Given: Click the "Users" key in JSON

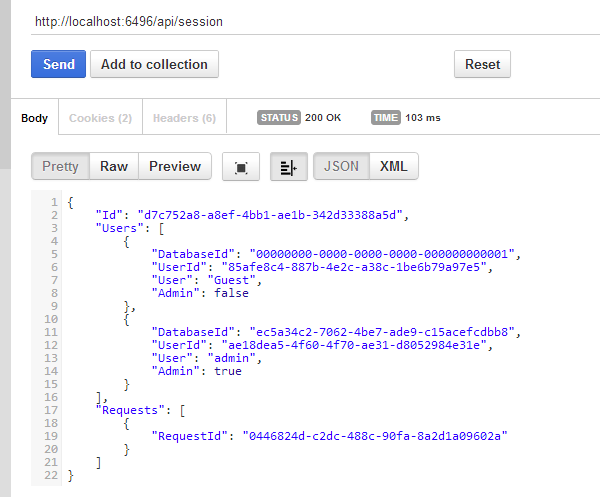Looking at the screenshot, I should [x=117, y=228].
